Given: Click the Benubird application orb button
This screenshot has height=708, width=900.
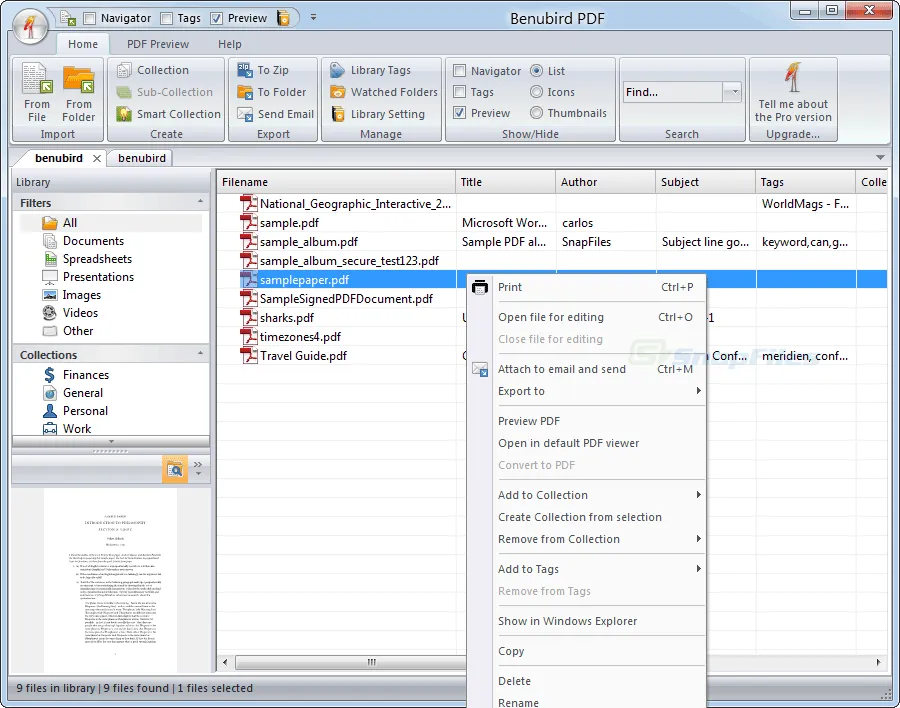Looking at the screenshot, I should click(30, 26).
